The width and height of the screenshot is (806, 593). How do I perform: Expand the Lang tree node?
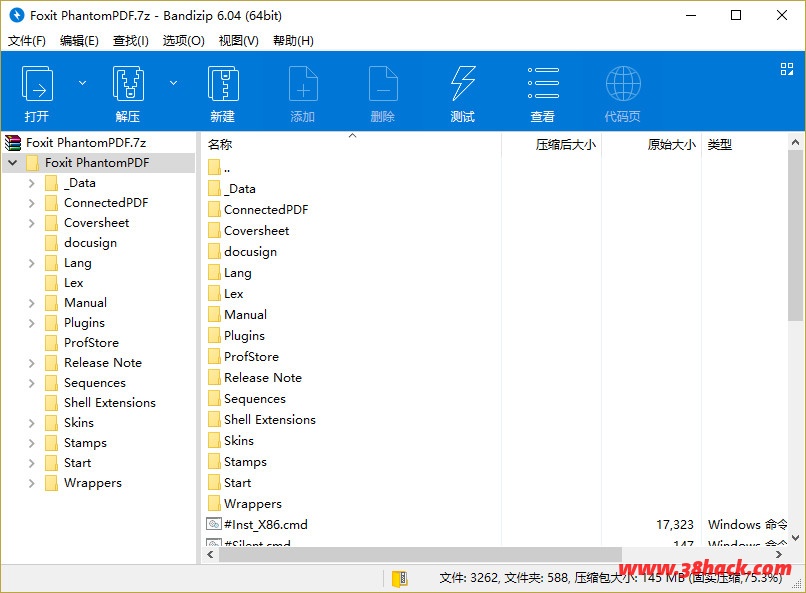pyautogui.click(x=32, y=263)
